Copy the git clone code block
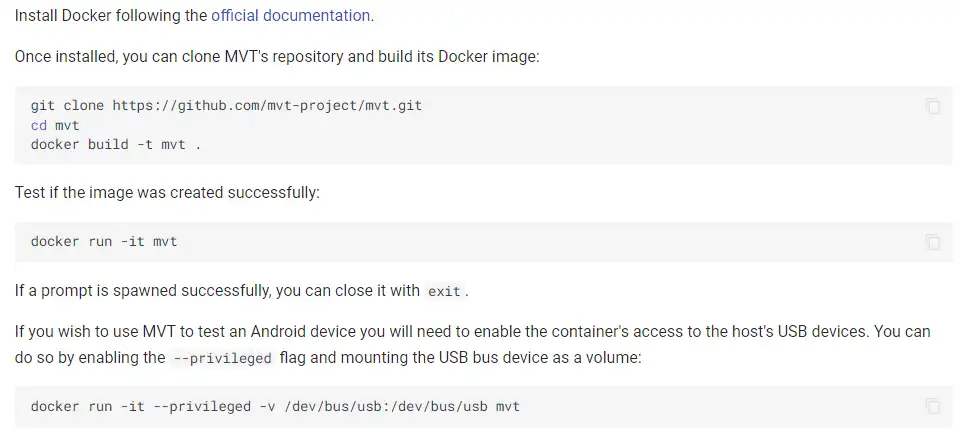 click(932, 106)
